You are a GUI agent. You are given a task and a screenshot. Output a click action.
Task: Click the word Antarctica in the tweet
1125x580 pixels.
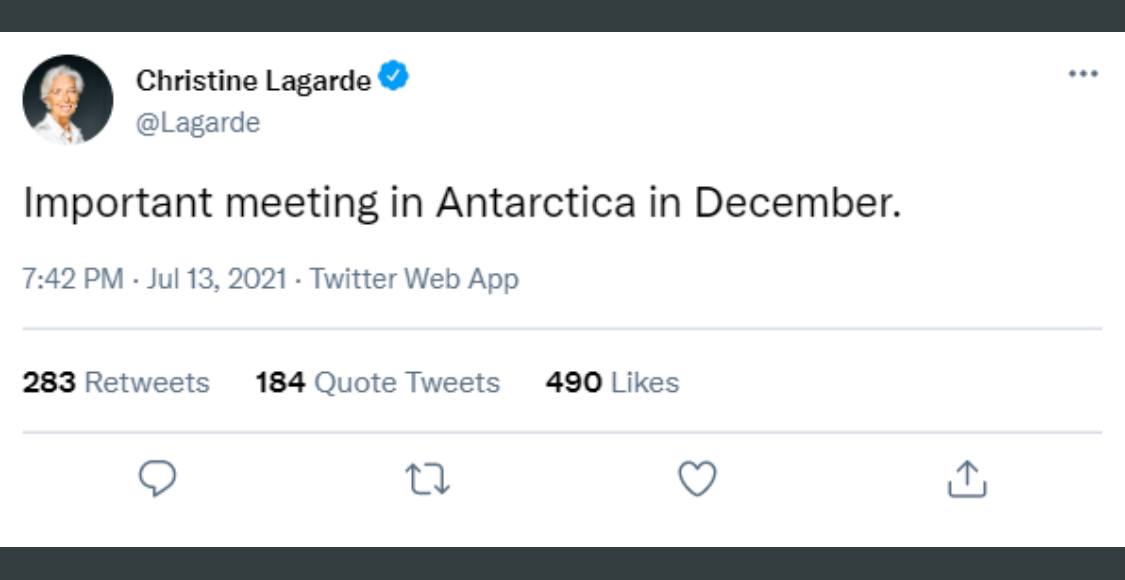click(x=535, y=203)
